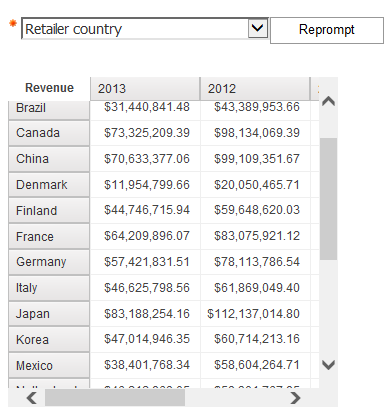This screenshot has width=389, height=412.
Task: Click Mexico 2012 value $58,604,264.71
Action: pos(257,365)
